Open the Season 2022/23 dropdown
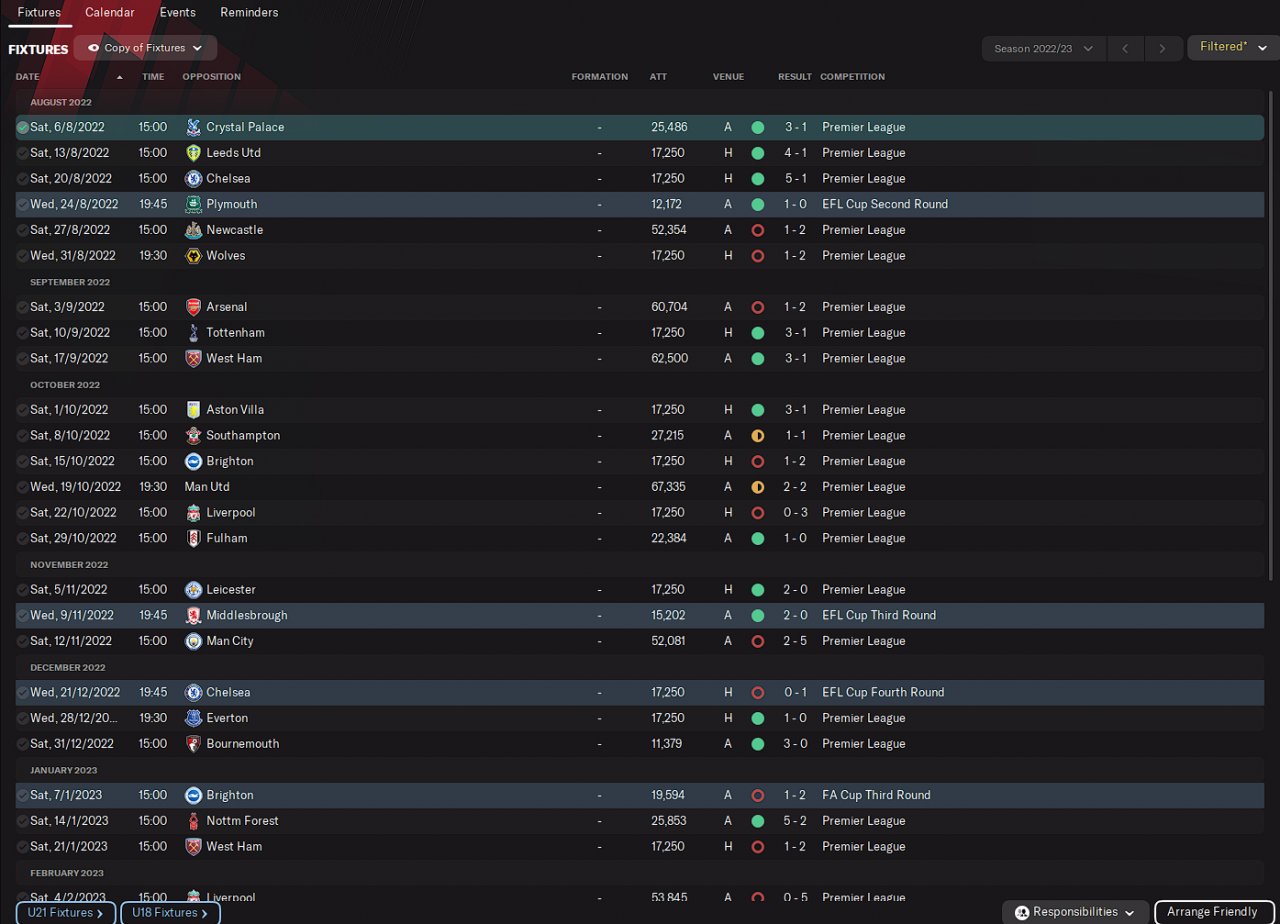The height and width of the screenshot is (924, 1280). 1044,48
